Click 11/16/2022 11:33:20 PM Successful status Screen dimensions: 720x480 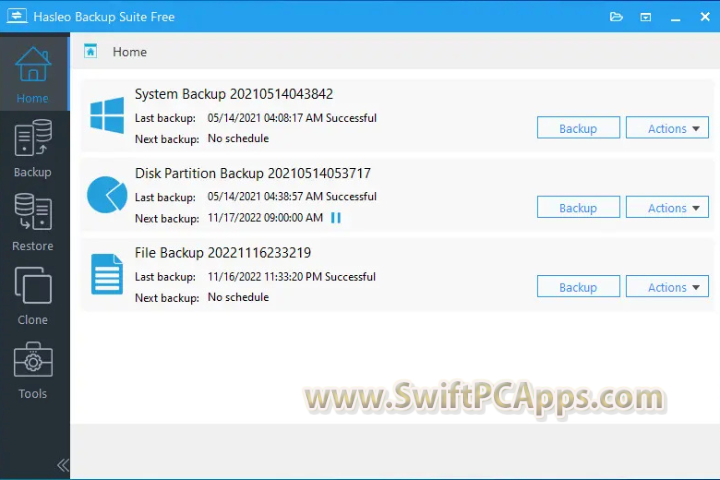click(292, 277)
